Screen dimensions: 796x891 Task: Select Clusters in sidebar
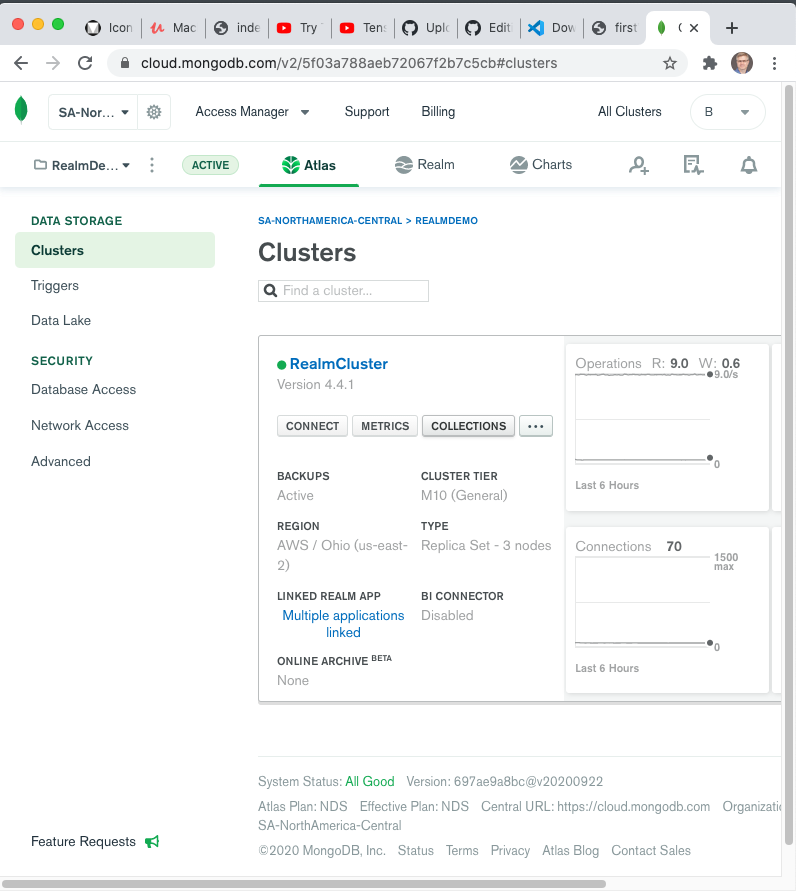tap(115, 250)
